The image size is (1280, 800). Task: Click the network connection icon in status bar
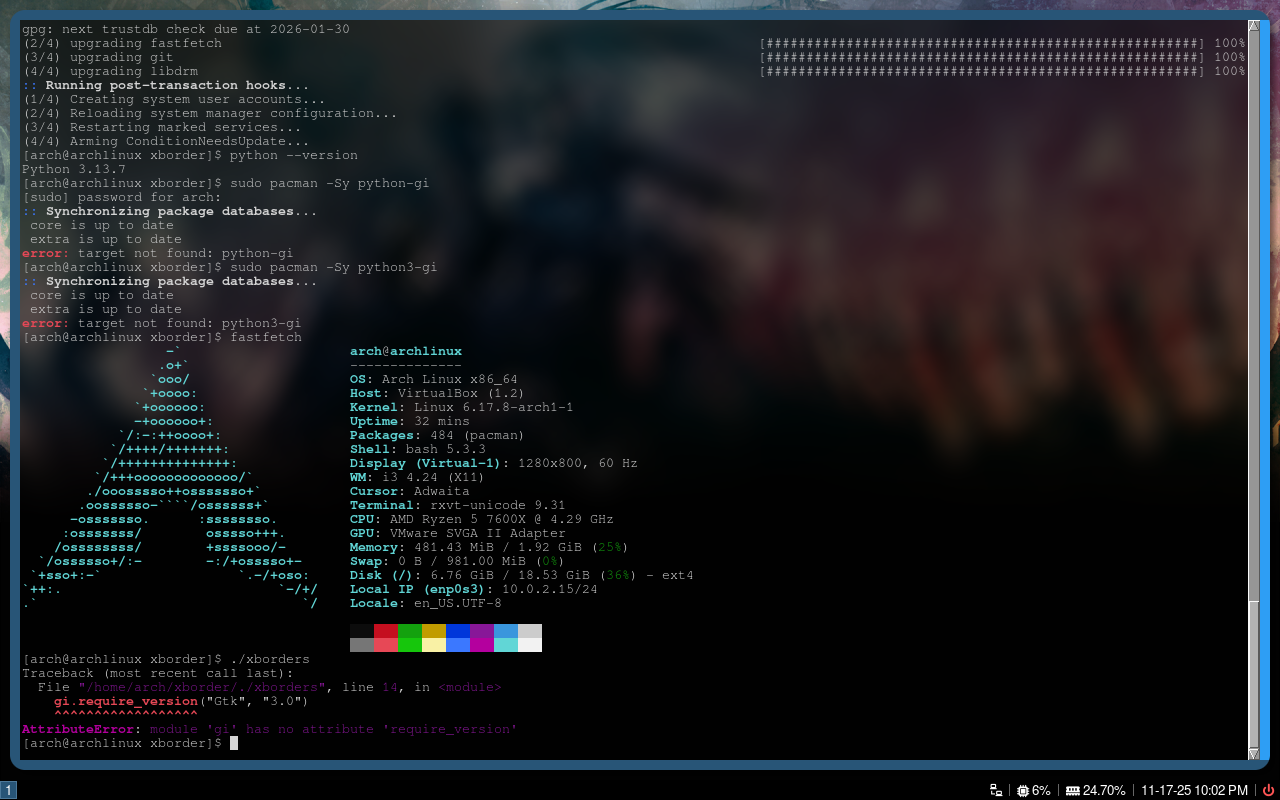(x=996, y=790)
